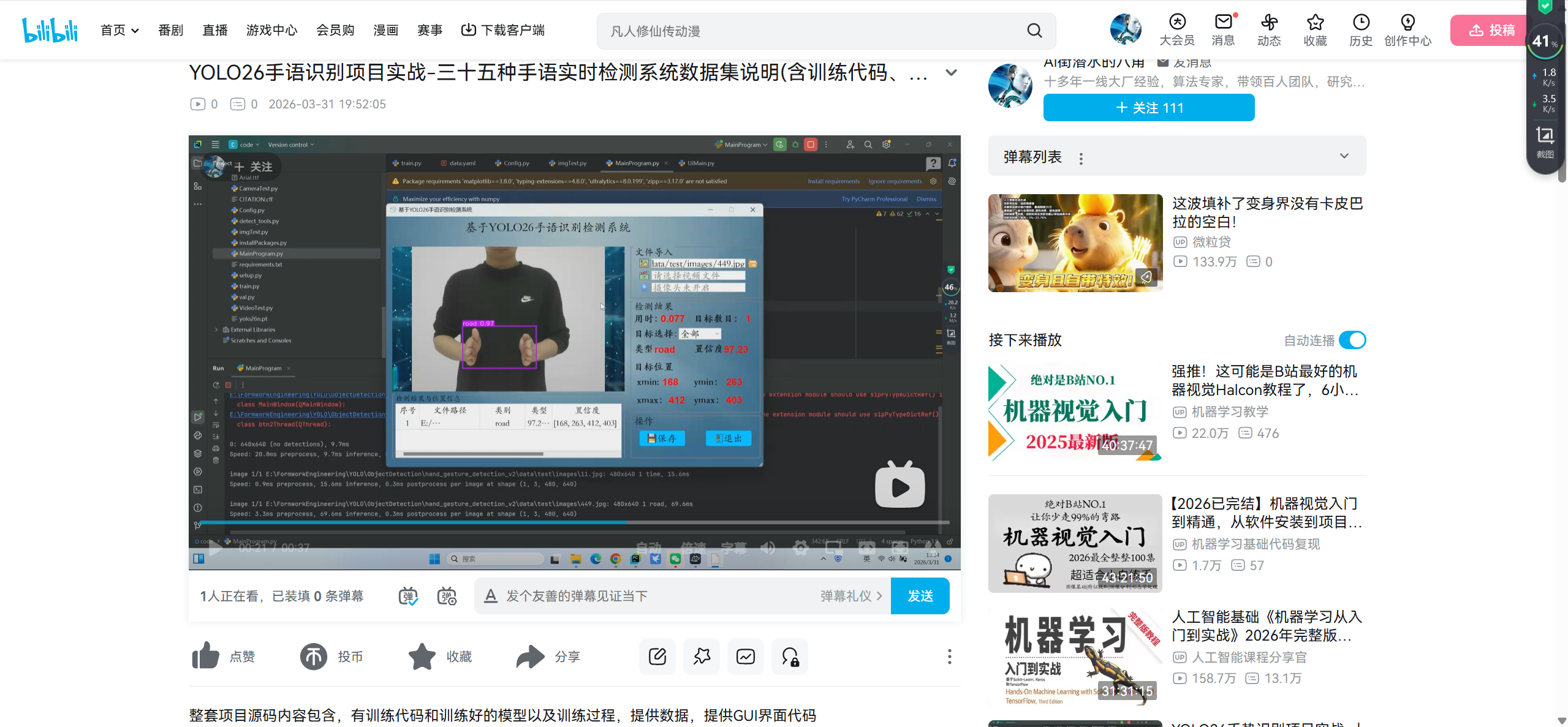The width and height of the screenshot is (1568, 727).
Task: Toggle the auto-play next switch
Action: pyautogui.click(x=1352, y=340)
